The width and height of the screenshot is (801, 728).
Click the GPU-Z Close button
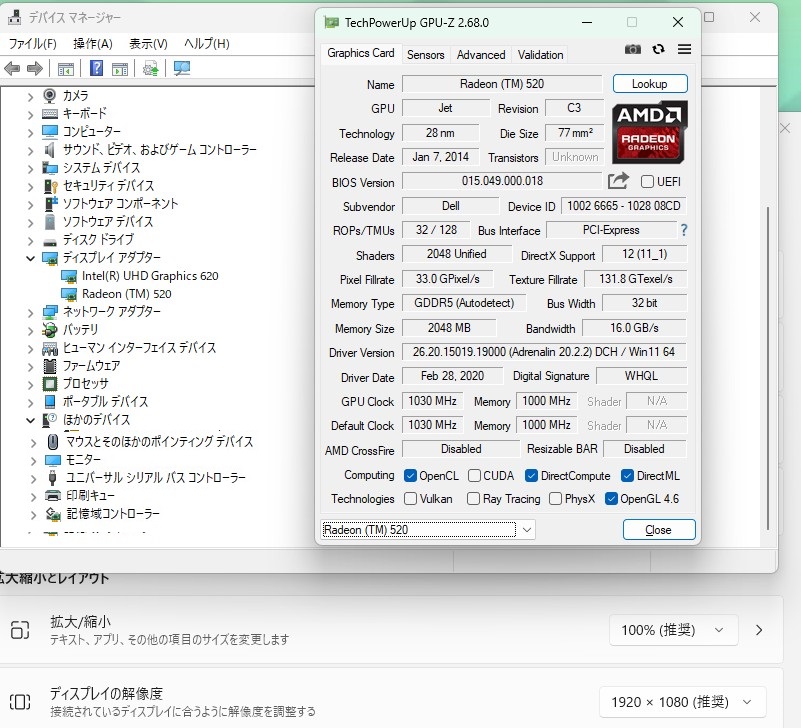pos(659,530)
